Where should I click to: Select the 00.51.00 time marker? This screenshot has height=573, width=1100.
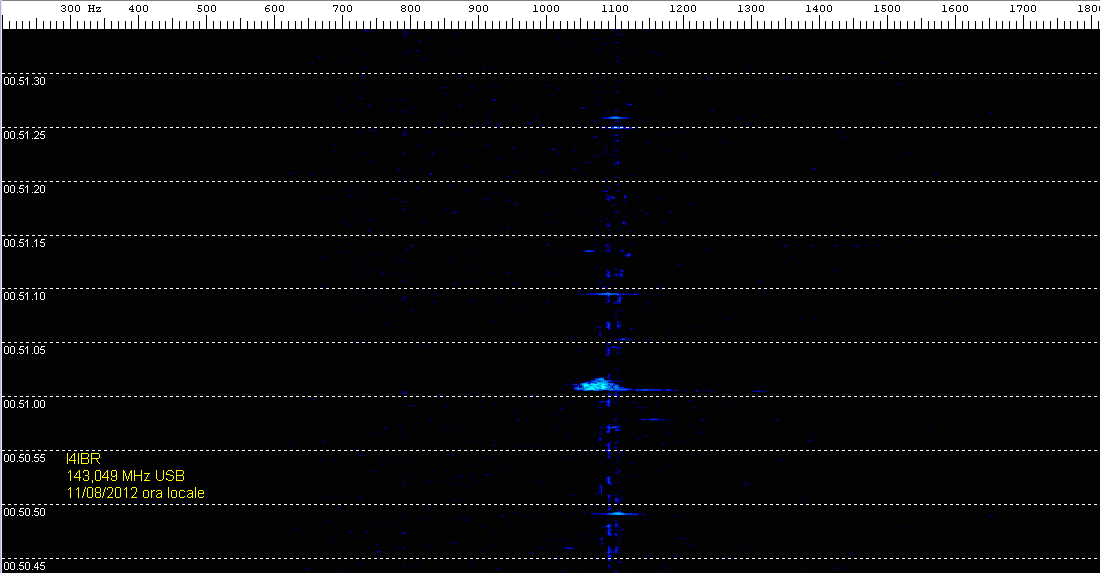pos(25,404)
